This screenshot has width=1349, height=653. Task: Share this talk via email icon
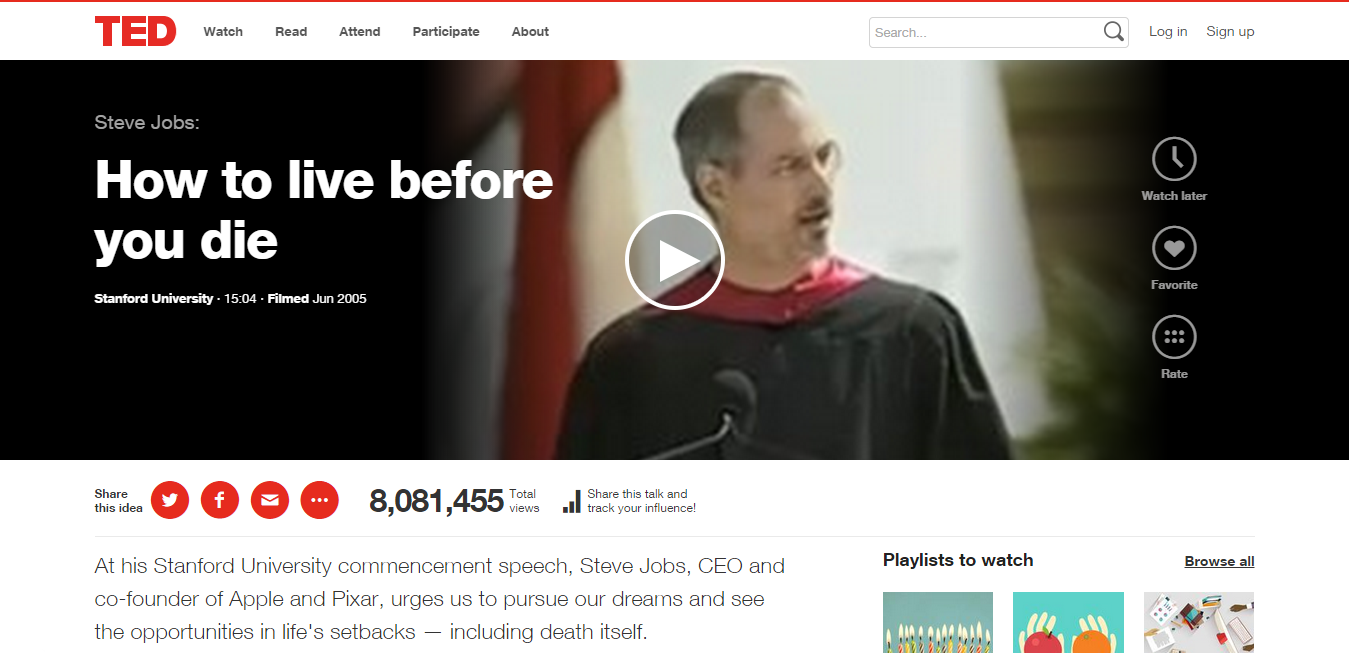coord(270,500)
